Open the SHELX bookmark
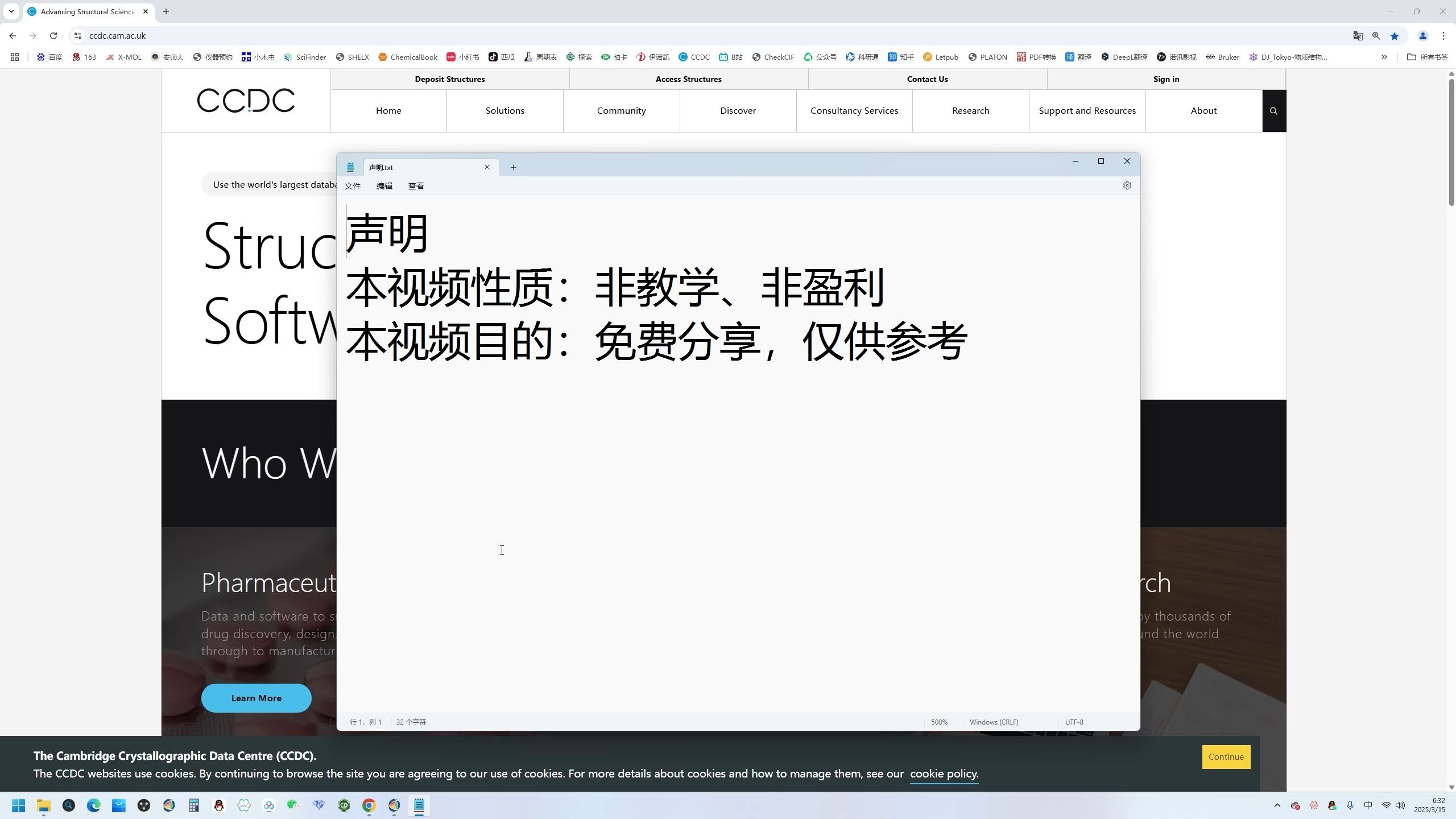Image resolution: width=1456 pixels, height=819 pixels. 353,57
